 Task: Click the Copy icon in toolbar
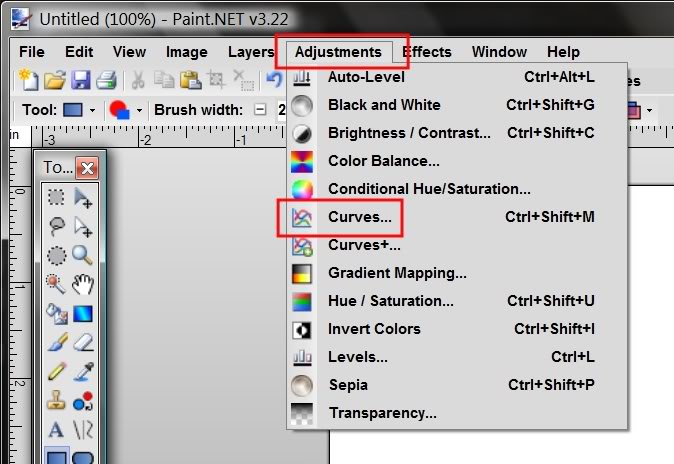point(164,80)
